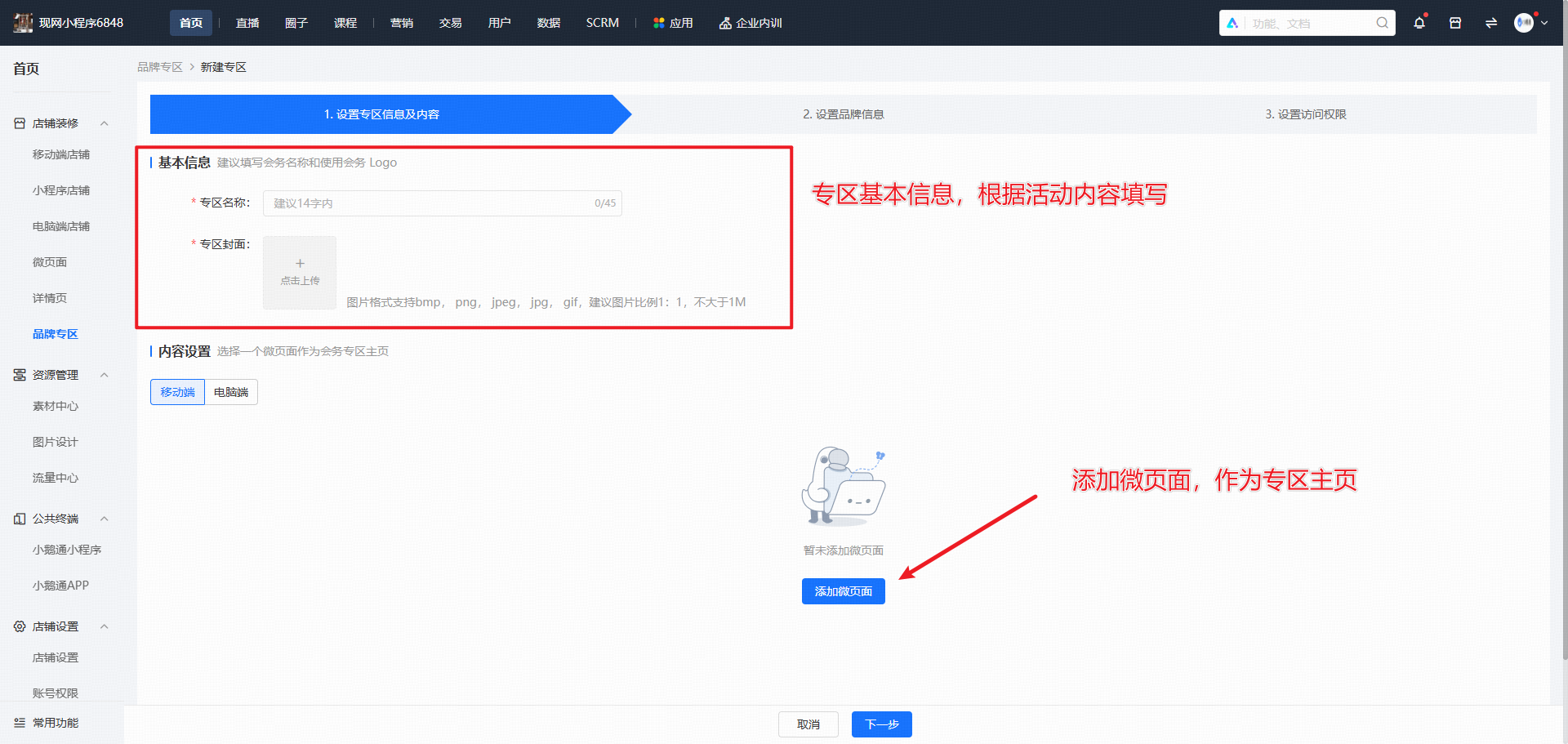Switch to the 电脑端 tab
Viewport: 1568px width, 744px height.
point(231,392)
